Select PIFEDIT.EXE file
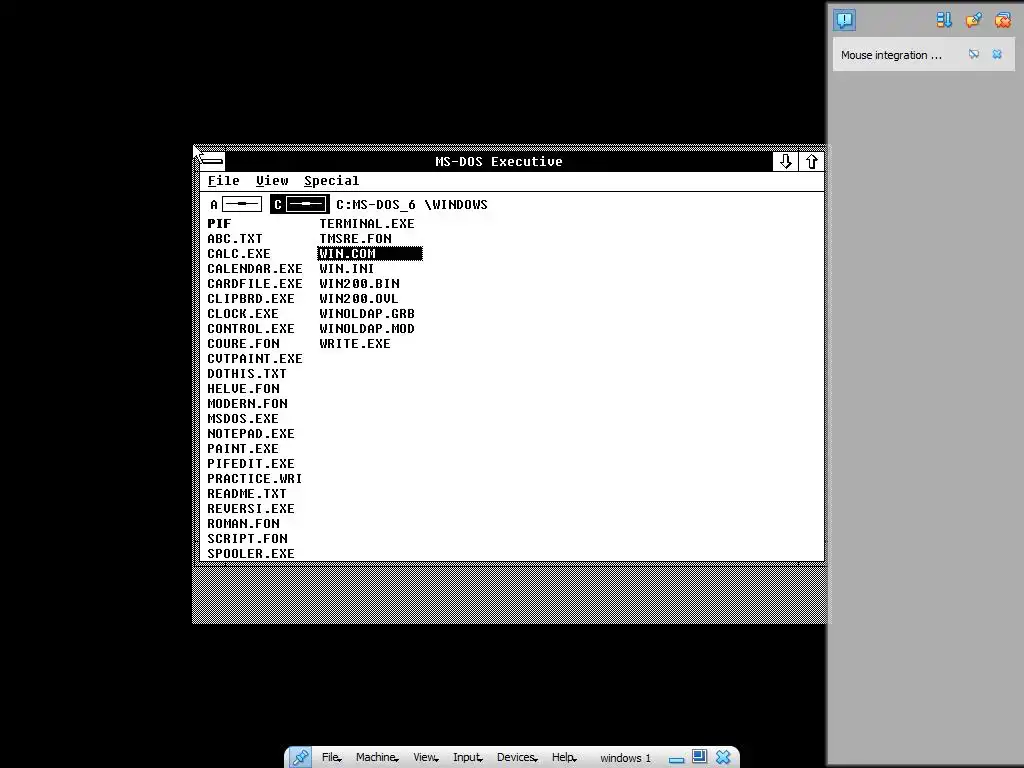Image resolution: width=1024 pixels, height=768 pixels. coord(251,464)
